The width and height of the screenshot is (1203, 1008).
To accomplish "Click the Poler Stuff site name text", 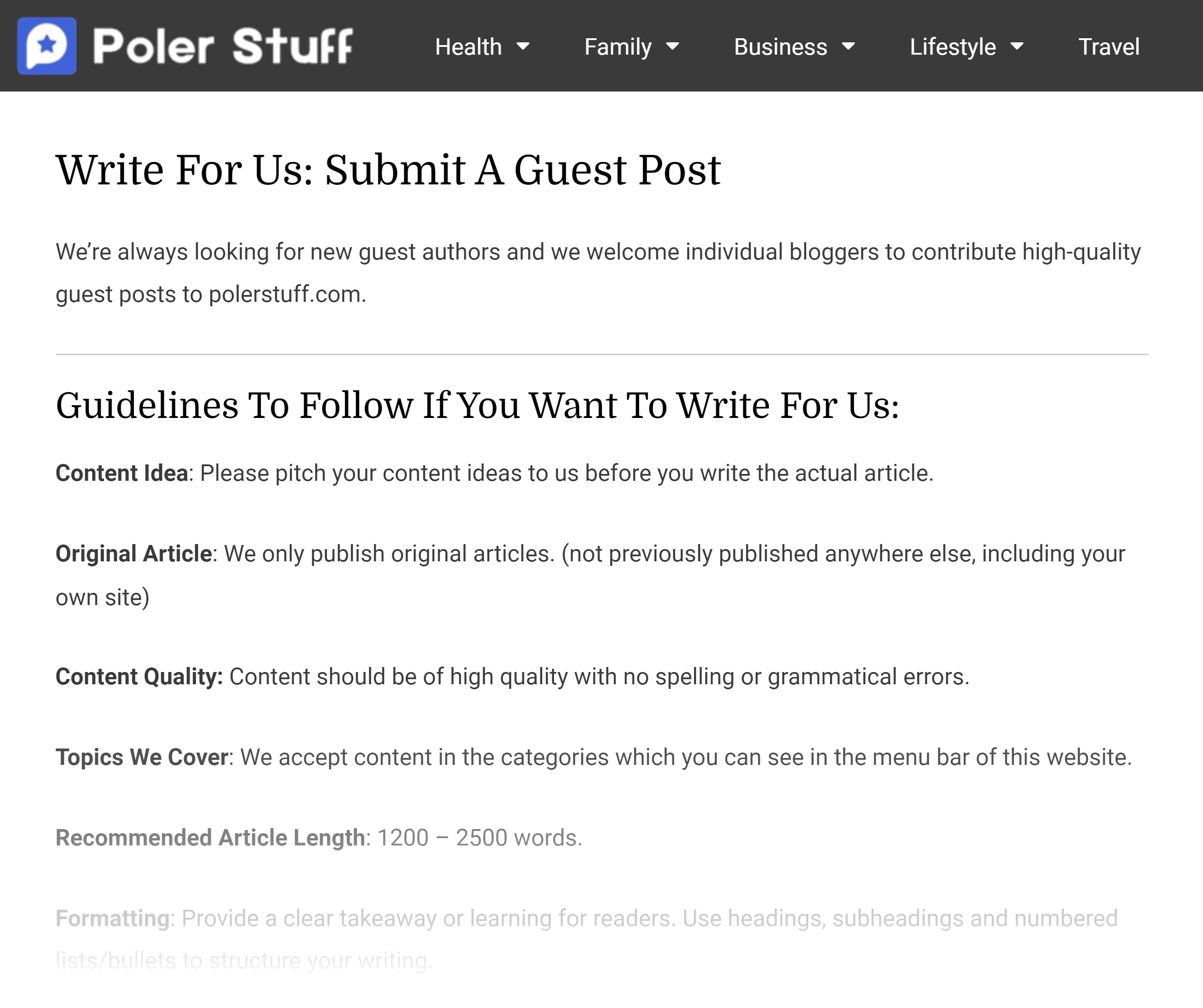I will [223, 46].
